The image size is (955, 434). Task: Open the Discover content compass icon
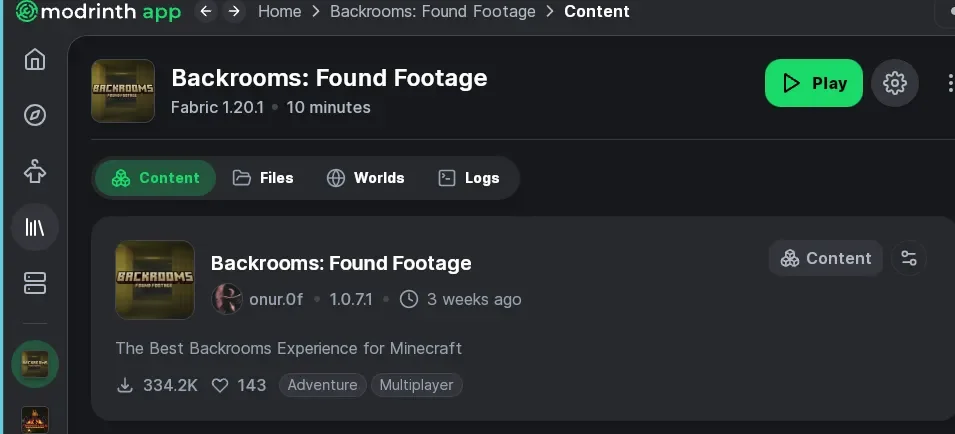(35, 115)
